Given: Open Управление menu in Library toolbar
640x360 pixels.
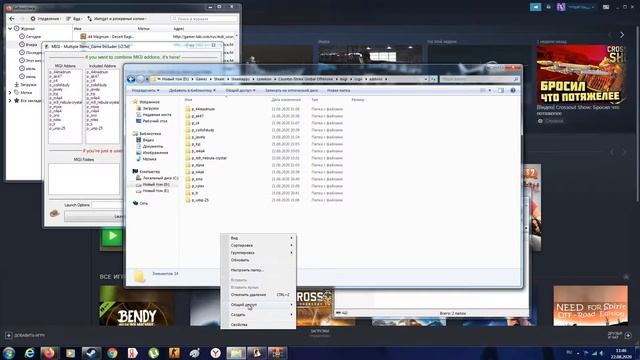Looking at the screenshot, I should pyautogui.click(x=46, y=19).
